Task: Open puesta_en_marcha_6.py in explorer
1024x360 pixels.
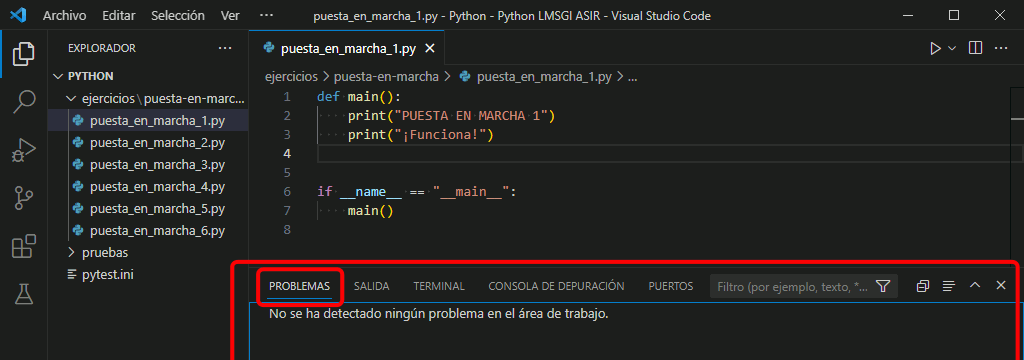Action: [x=148, y=230]
